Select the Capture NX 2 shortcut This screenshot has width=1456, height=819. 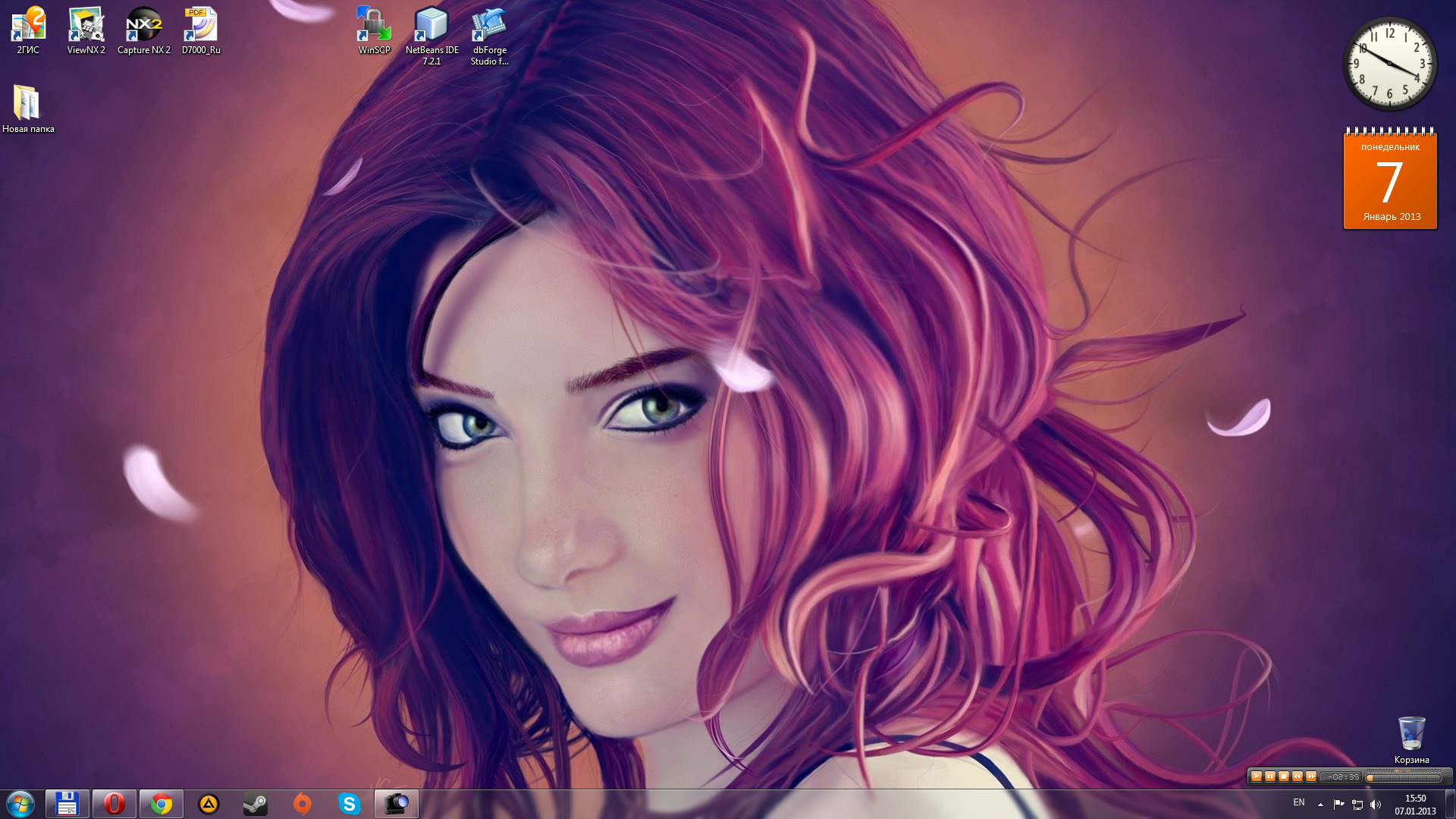(143, 30)
